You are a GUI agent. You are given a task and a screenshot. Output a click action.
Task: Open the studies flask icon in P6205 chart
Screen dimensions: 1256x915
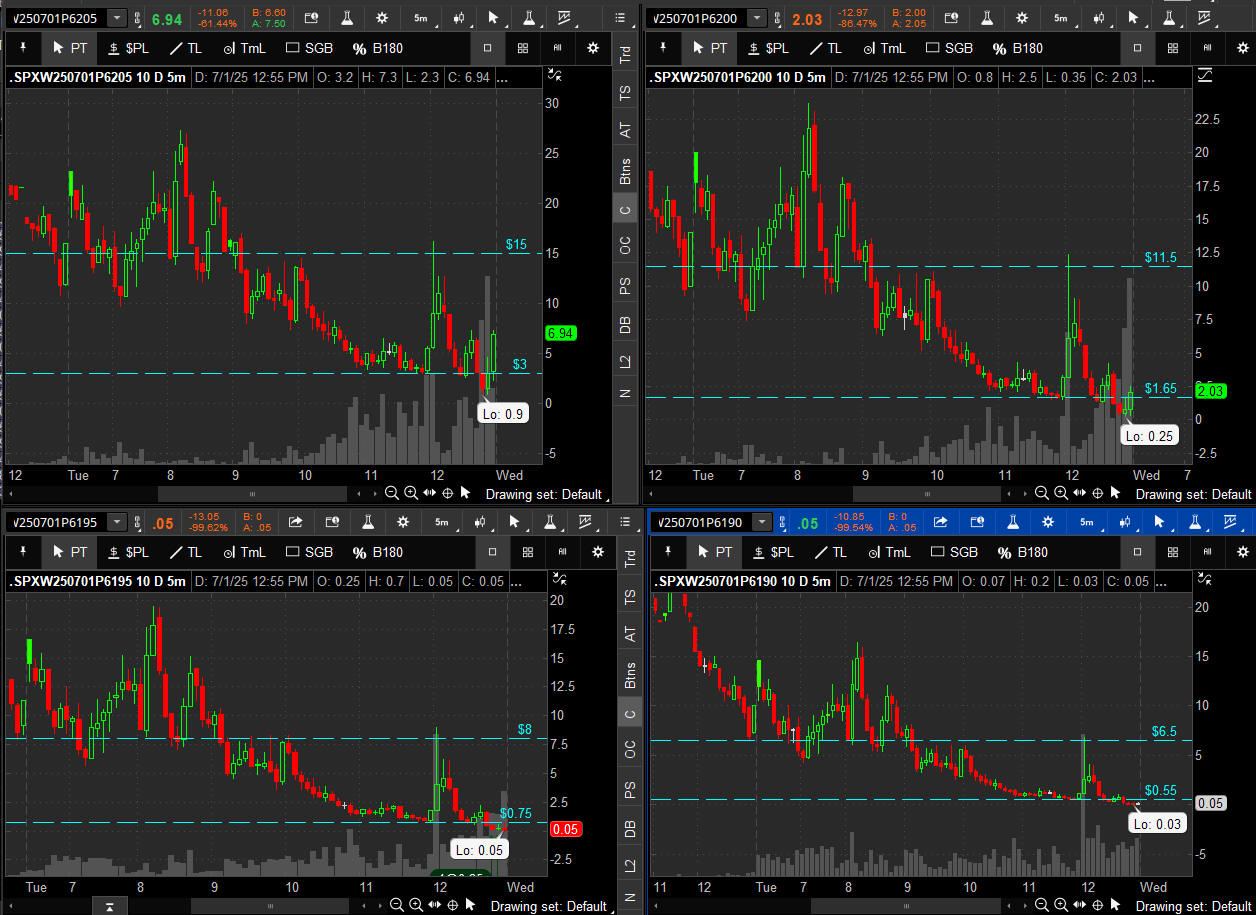pos(344,18)
